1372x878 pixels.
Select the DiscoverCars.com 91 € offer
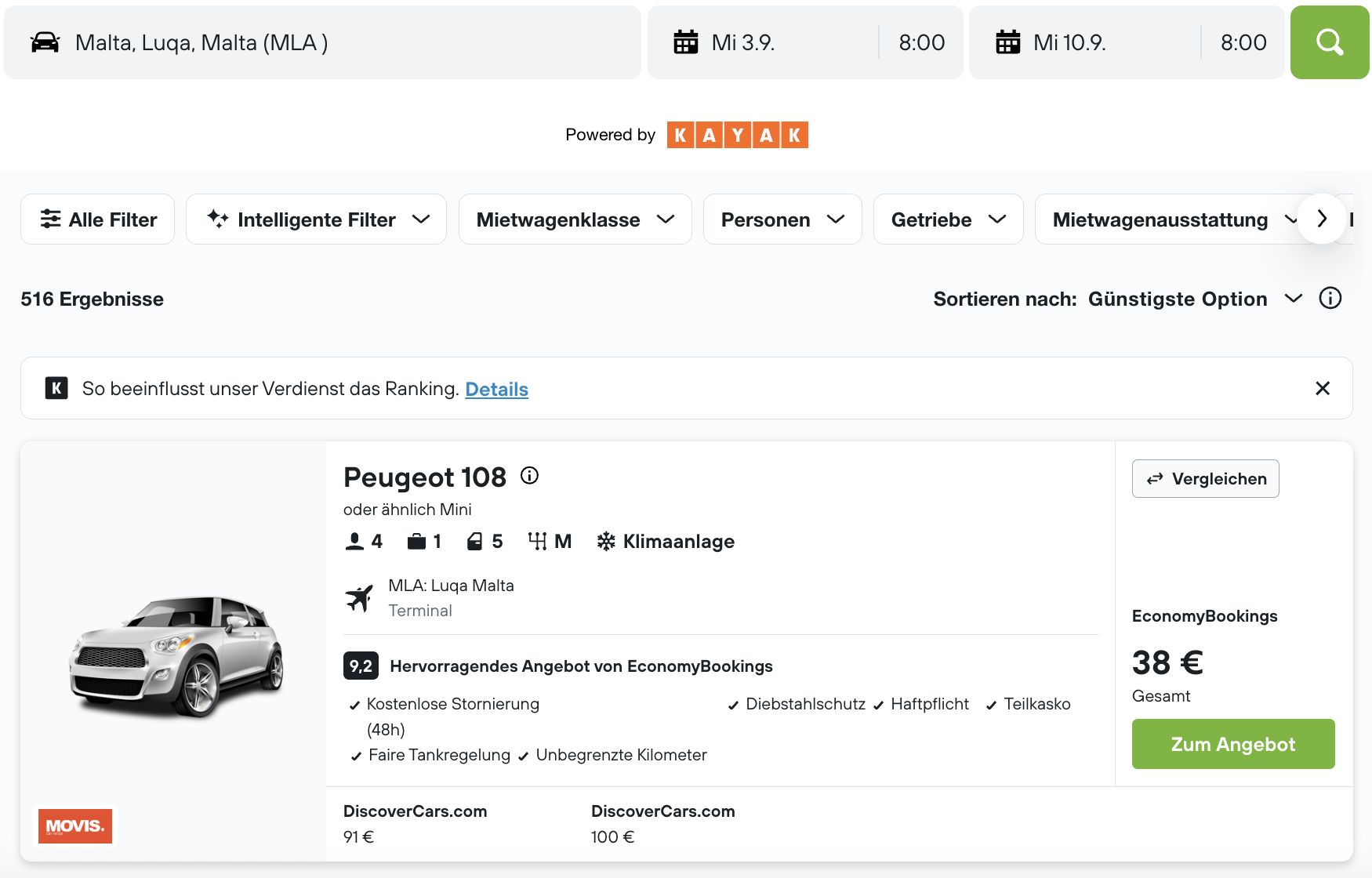tap(415, 824)
